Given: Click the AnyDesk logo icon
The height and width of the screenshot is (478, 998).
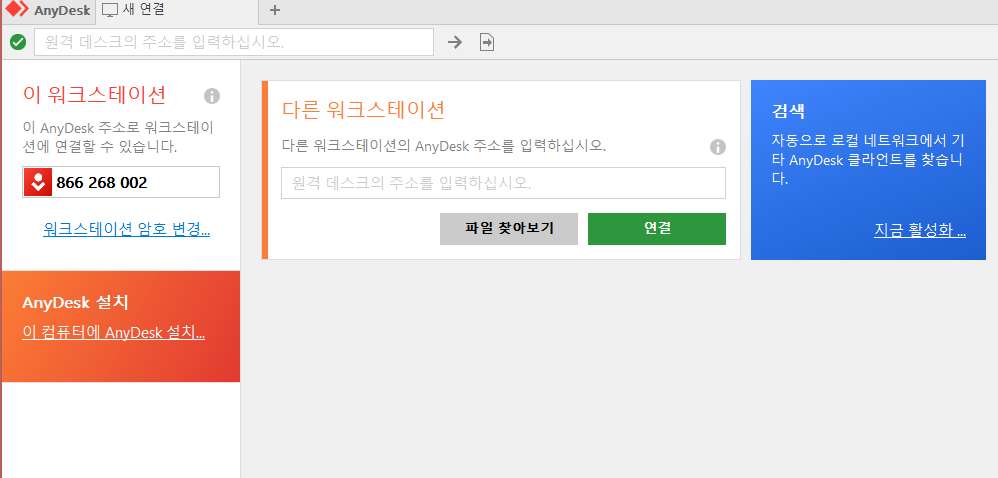Looking at the screenshot, I should [17, 10].
